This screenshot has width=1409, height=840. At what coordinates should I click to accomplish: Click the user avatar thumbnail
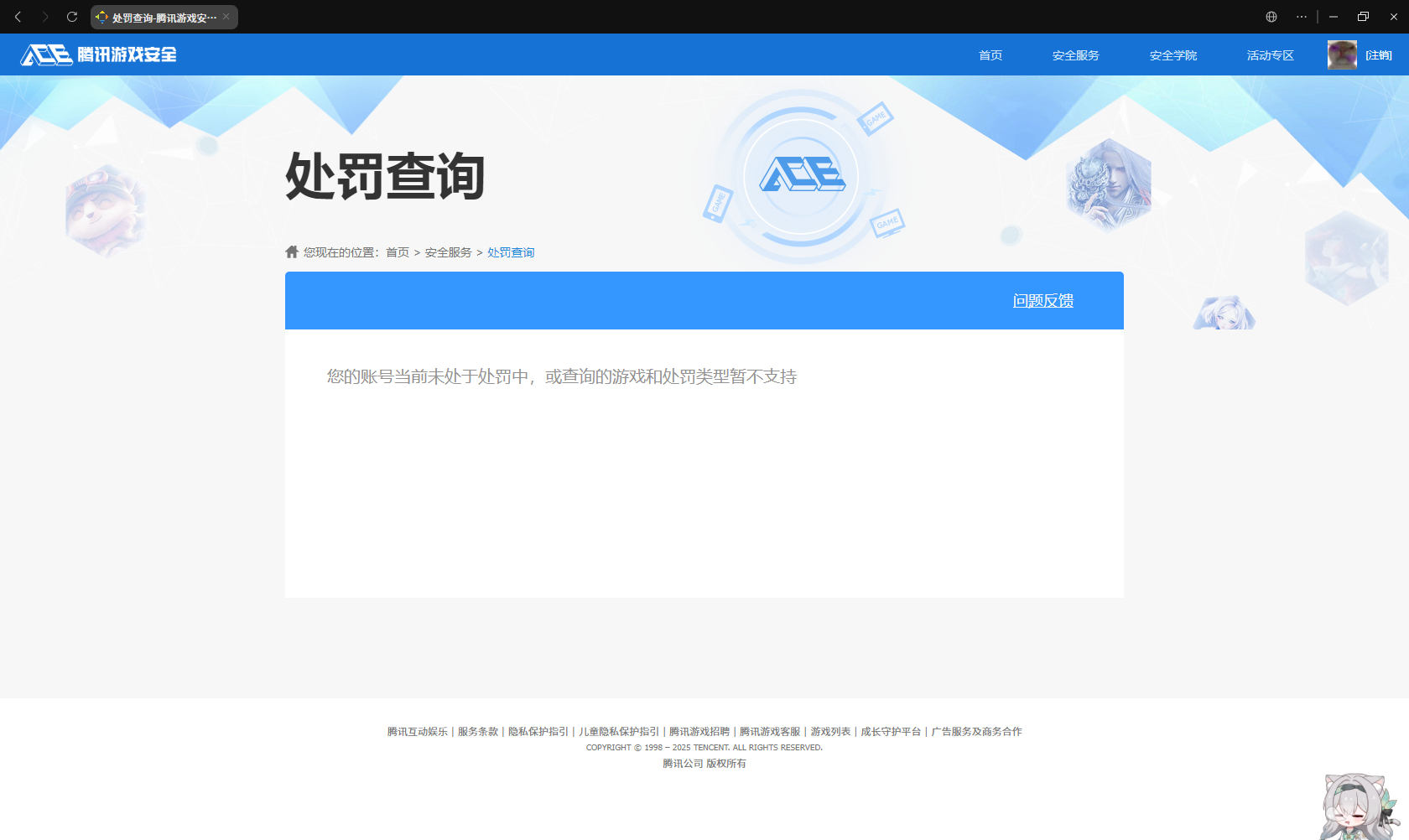pyautogui.click(x=1342, y=55)
